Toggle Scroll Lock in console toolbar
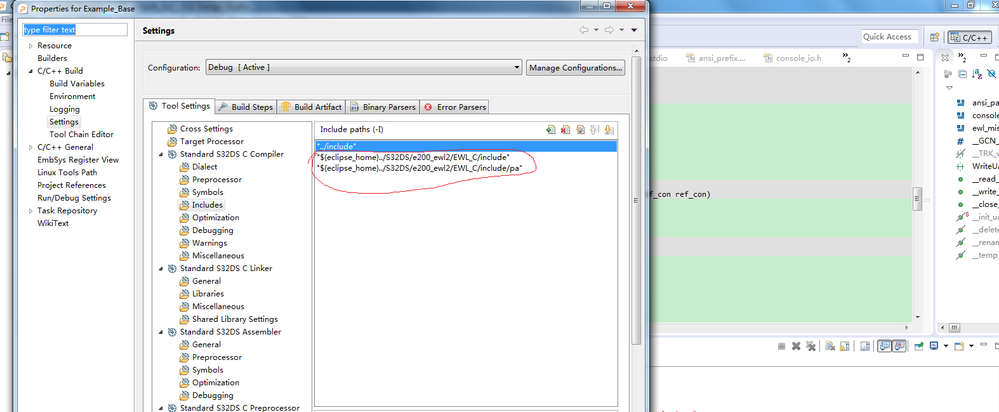 tap(844, 346)
